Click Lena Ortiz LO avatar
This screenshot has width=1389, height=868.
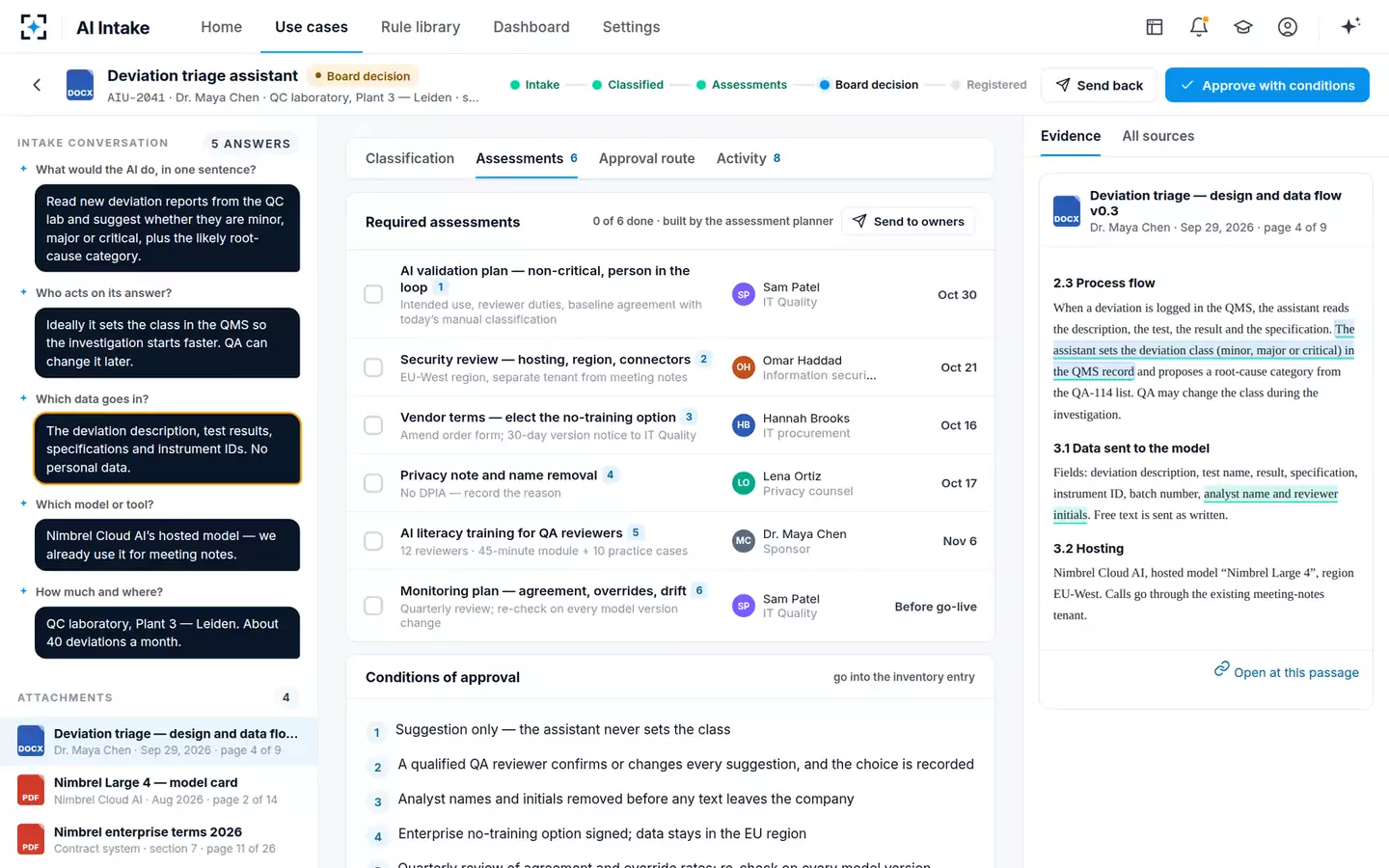click(x=743, y=483)
